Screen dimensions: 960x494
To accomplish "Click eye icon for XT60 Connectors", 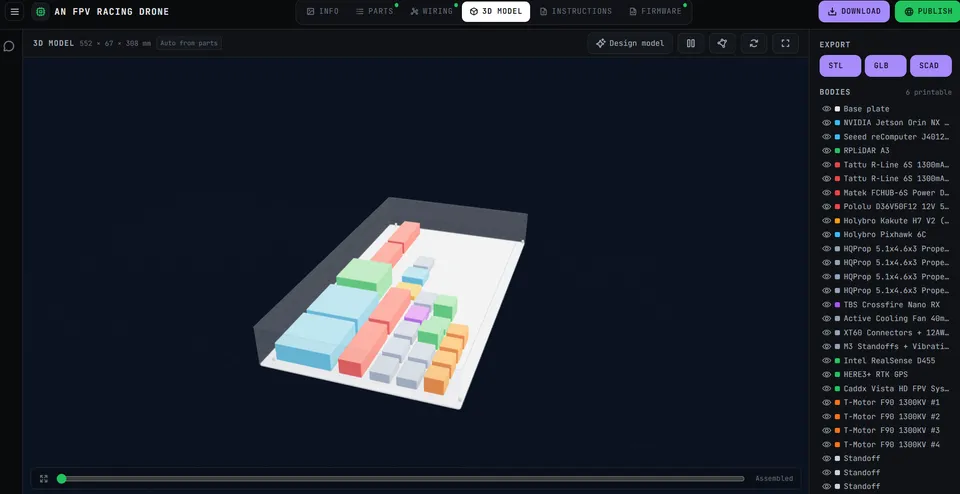I will click(x=827, y=332).
